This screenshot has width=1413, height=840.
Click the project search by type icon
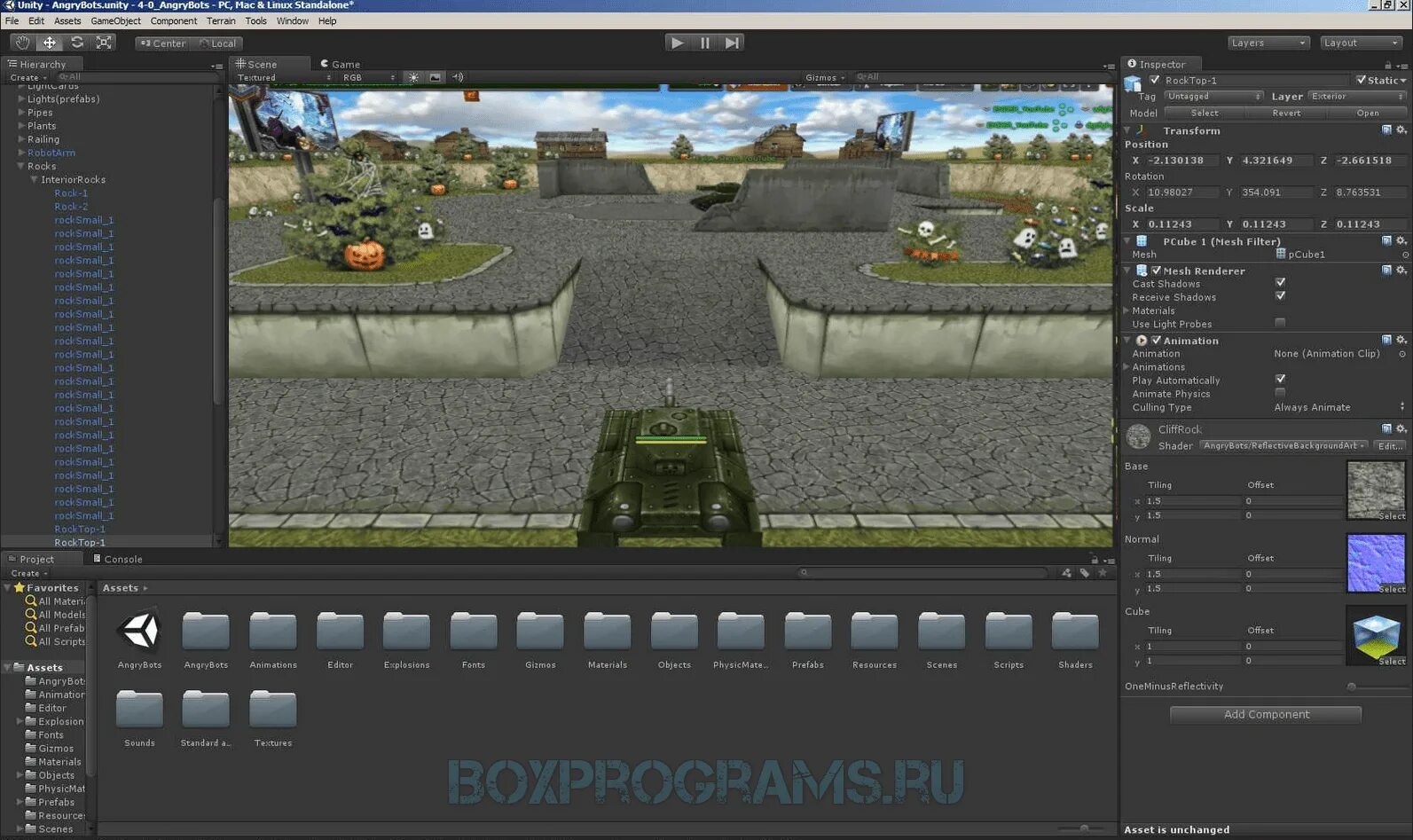click(1066, 573)
